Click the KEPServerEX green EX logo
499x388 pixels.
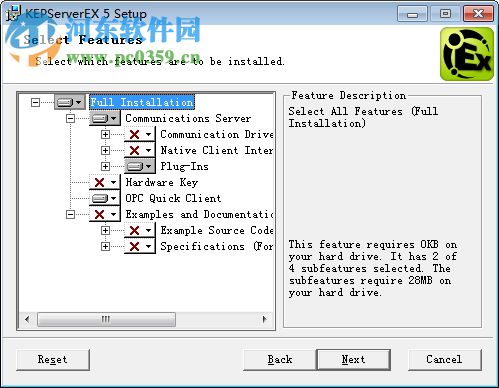[467, 54]
